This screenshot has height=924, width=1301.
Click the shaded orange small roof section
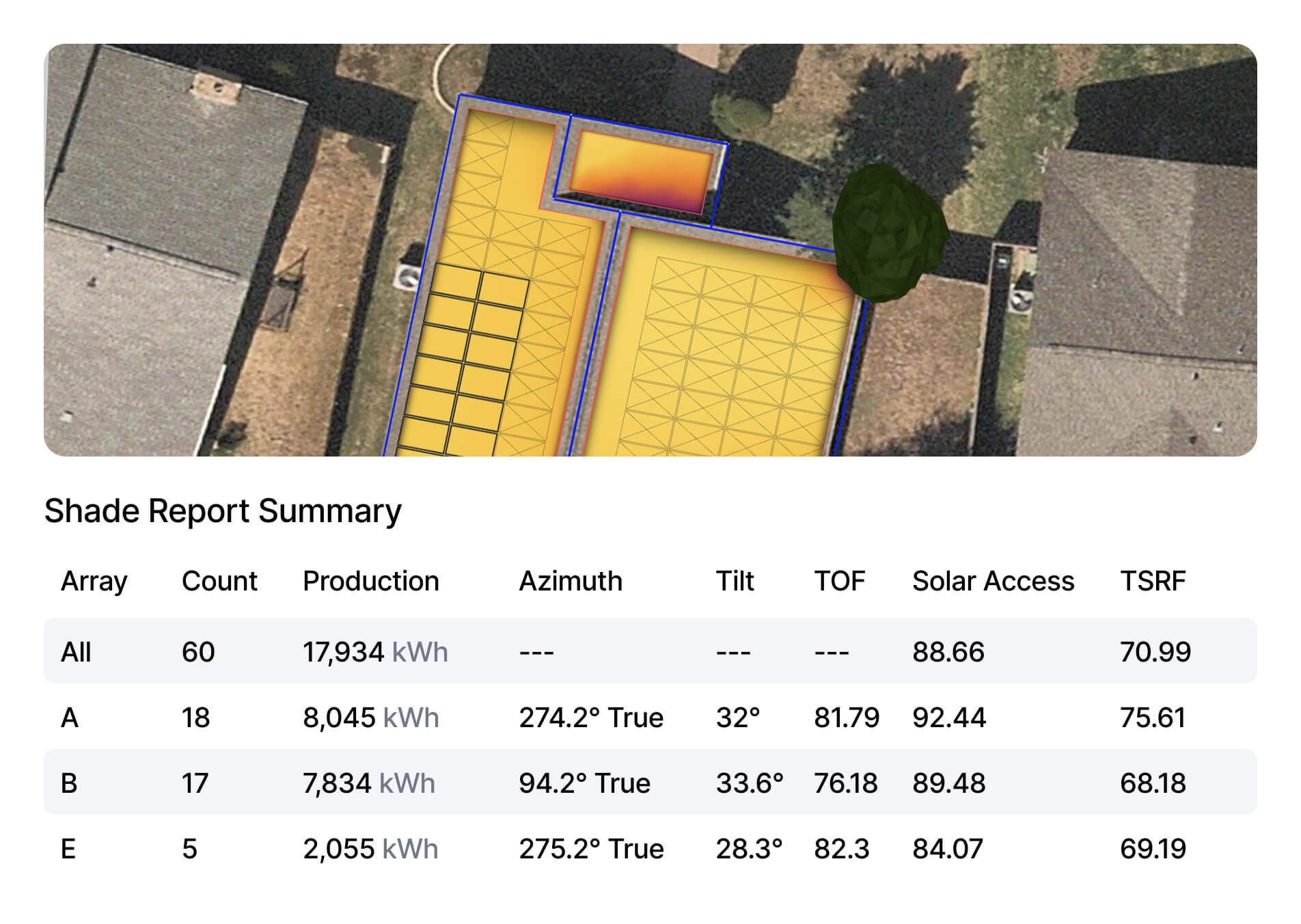(x=642, y=172)
